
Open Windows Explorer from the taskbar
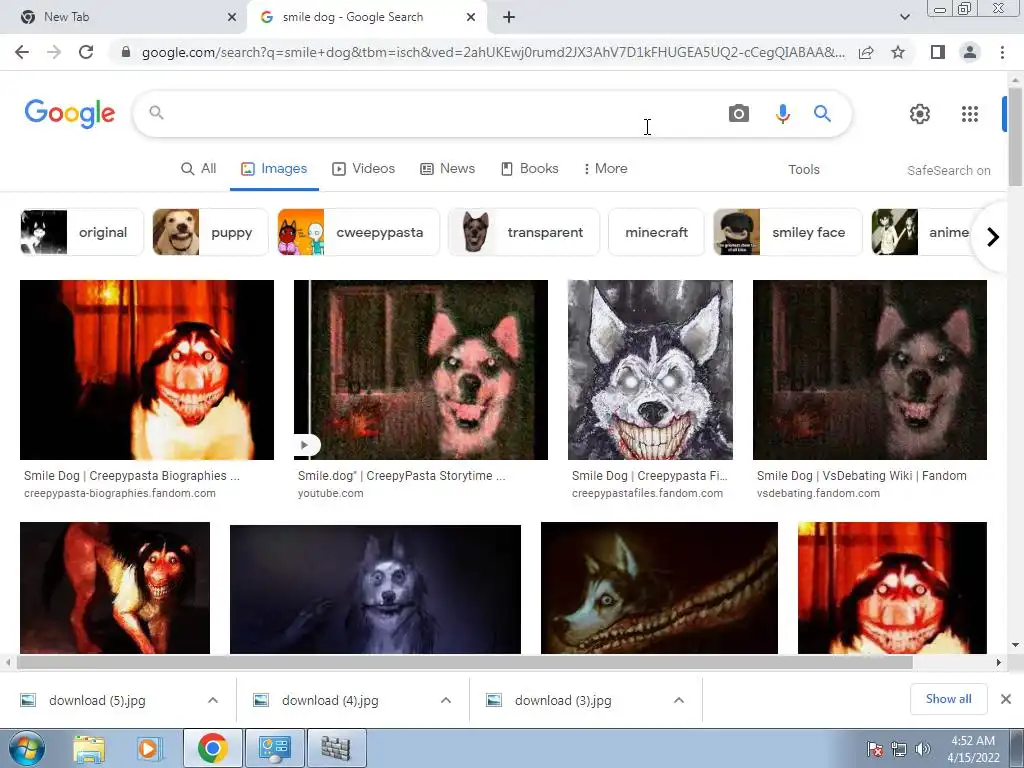pos(89,748)
